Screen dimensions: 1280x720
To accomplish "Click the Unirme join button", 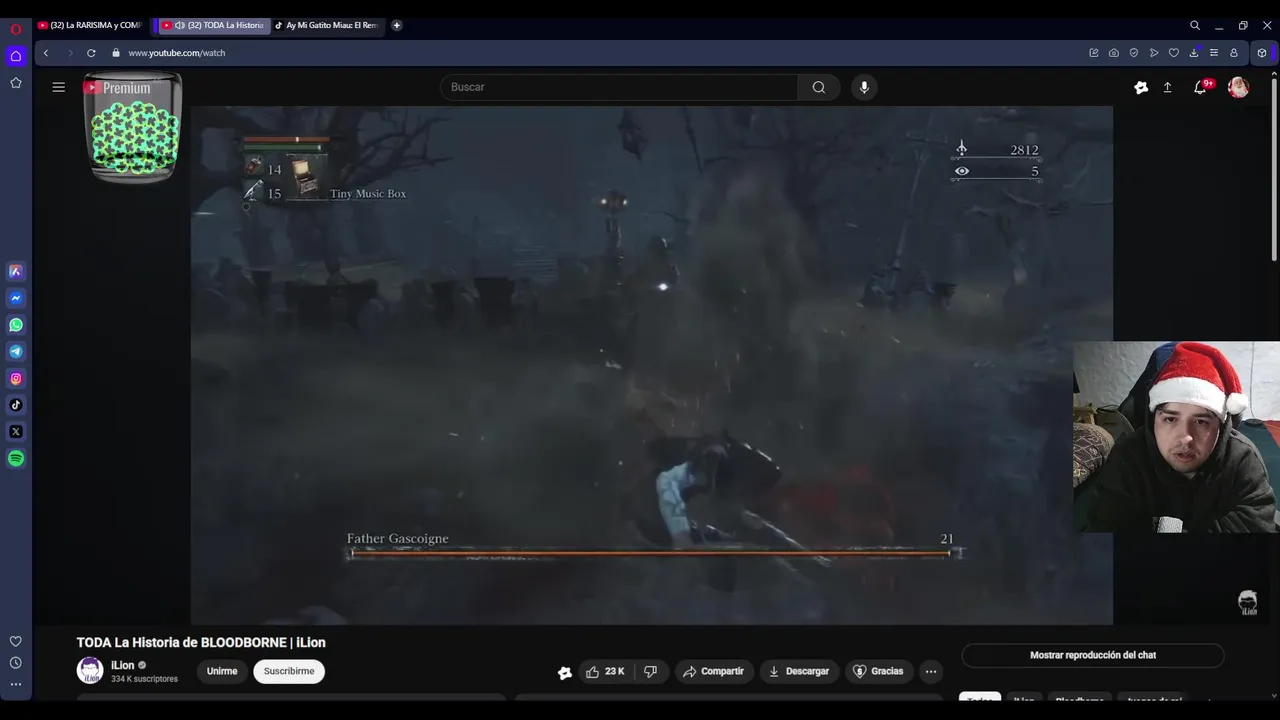I will coord(222,671).
